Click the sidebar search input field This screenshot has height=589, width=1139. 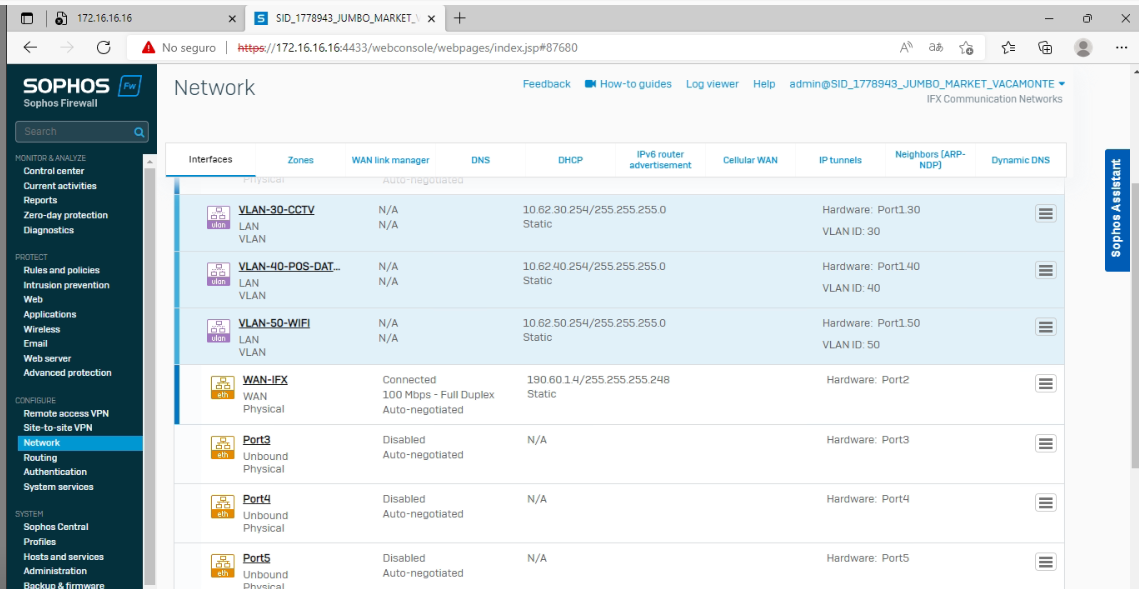(x=72, y=132)
